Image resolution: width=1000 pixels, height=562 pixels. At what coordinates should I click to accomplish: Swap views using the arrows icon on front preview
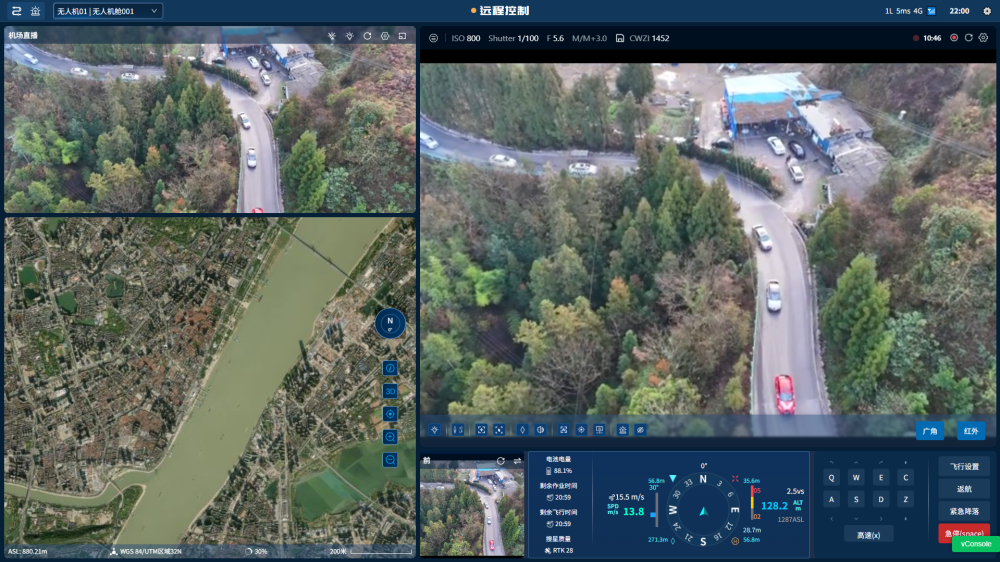517,461
